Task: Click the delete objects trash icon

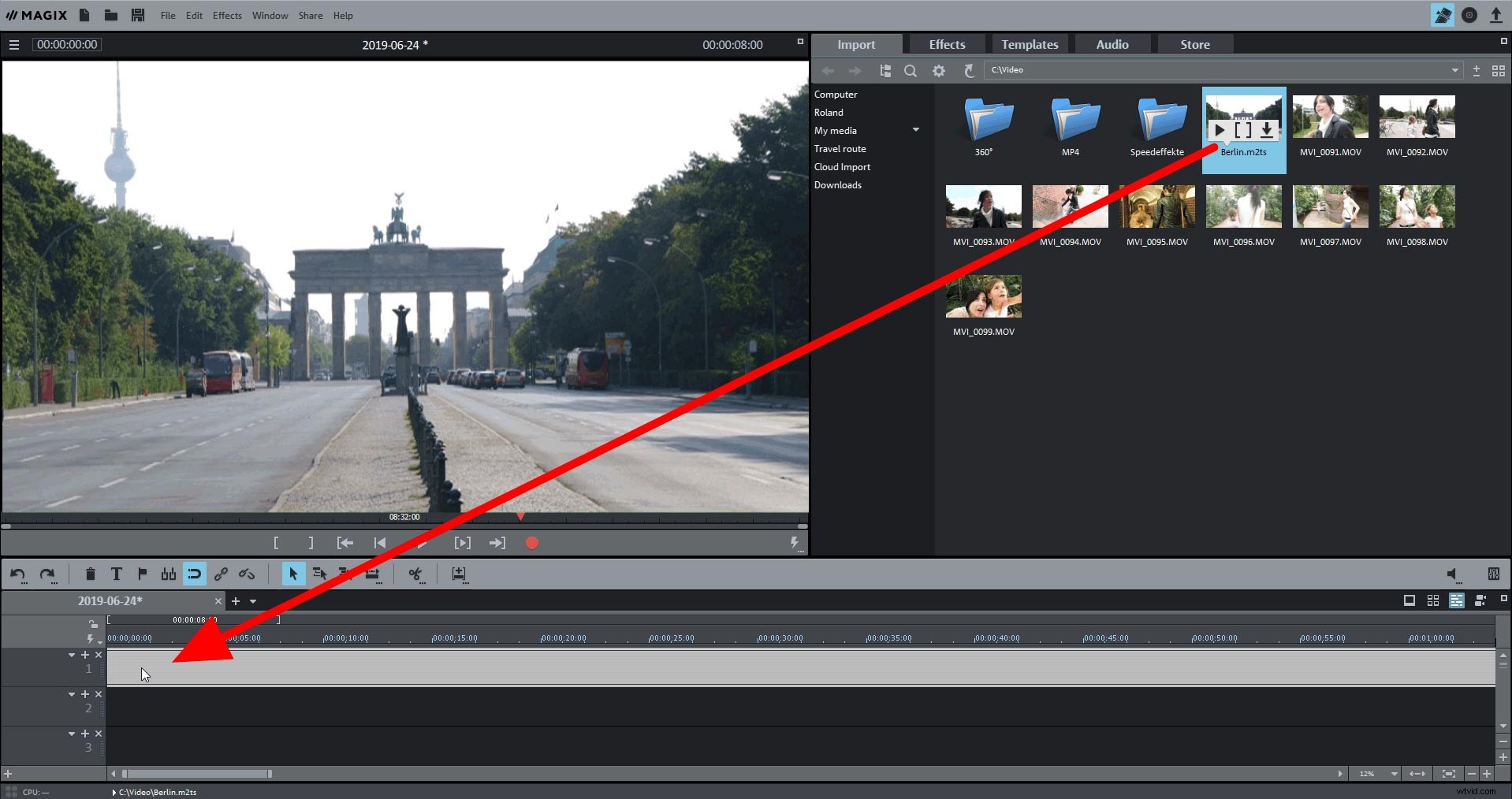Action: pos(90,574)
